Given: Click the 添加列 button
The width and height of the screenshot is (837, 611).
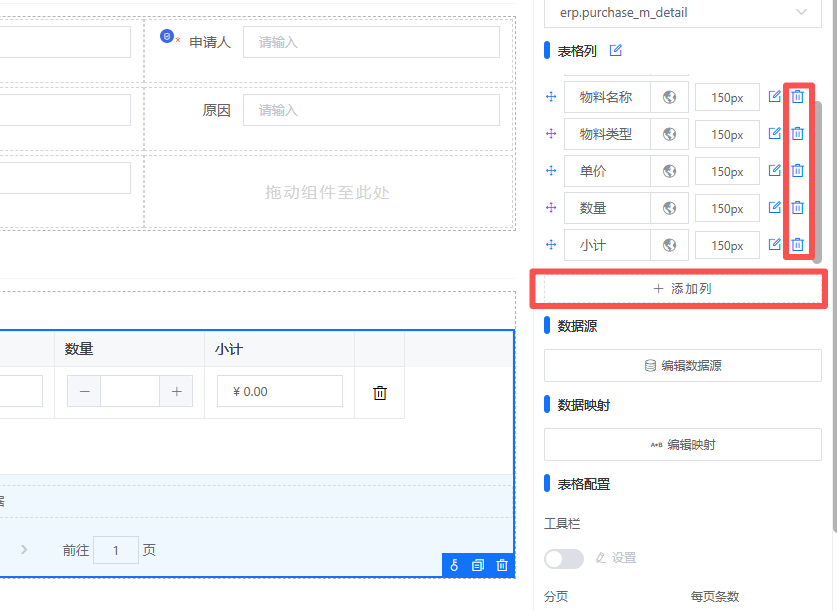Looking at the screenshot, I should click(683, 288).
